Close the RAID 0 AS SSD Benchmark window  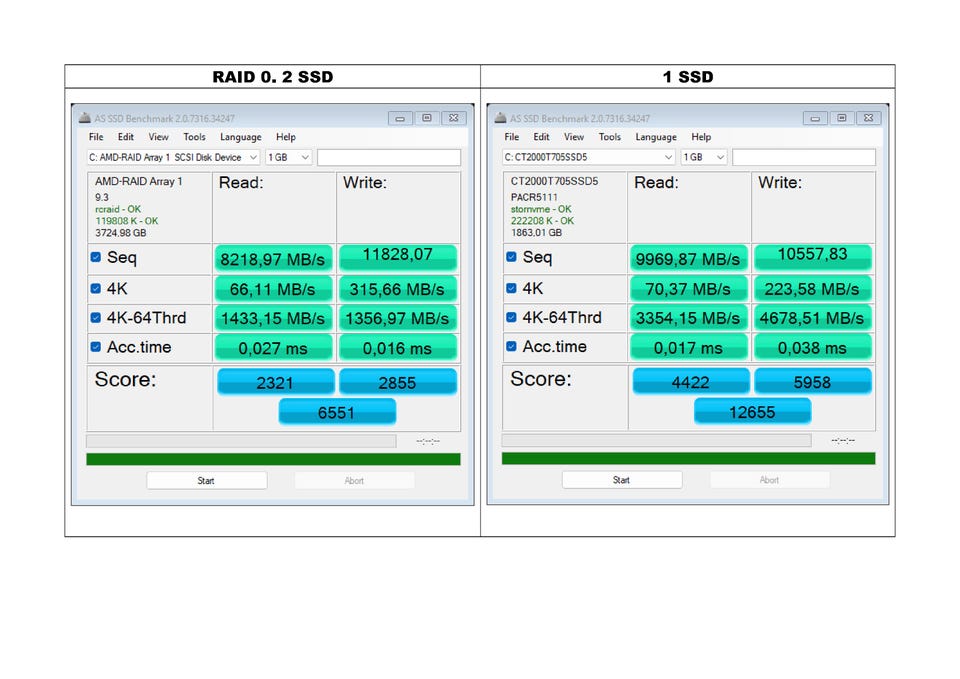[x=454, y=118]
